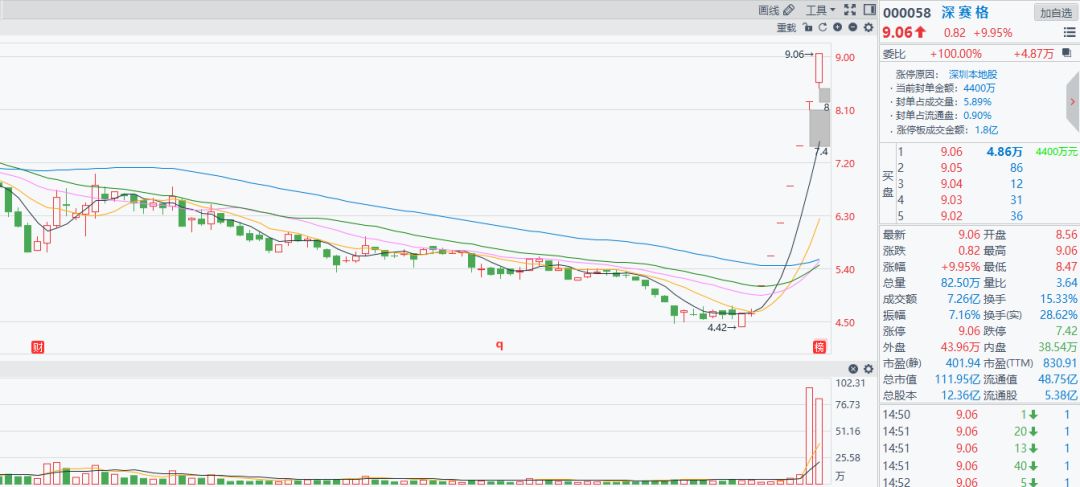Select the 14:52 trade tick row
The width and height of the screenshot is (1080, 487).
pyautogui.click(x=981, y=482)
